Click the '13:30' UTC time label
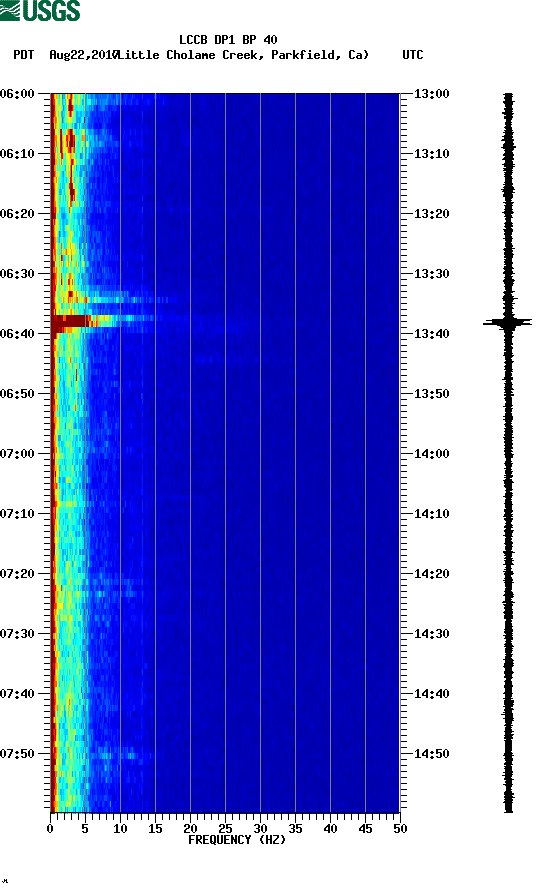This screenshot has width=552, height=892. pyautogui.click(x=431, y=274)
